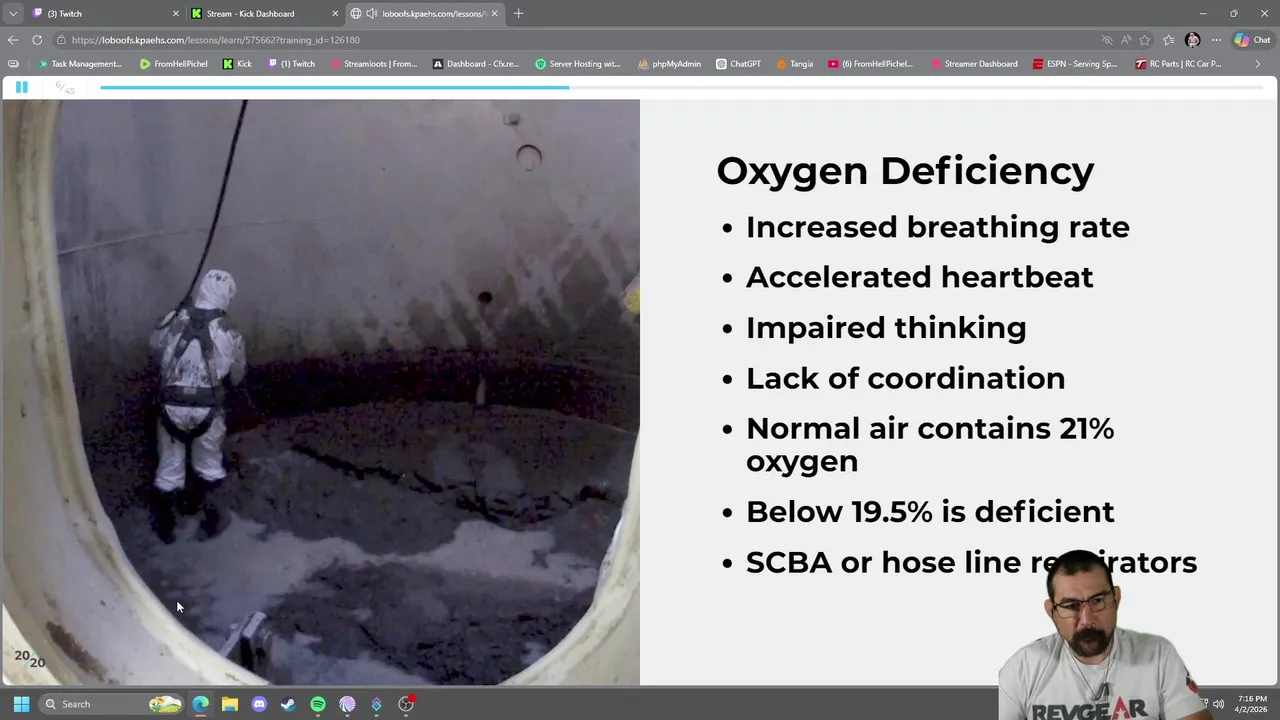Viewport: 1280px width, 720px height.
Task: Open Microsoft Edge from taskbar
Action: point(200,704)
